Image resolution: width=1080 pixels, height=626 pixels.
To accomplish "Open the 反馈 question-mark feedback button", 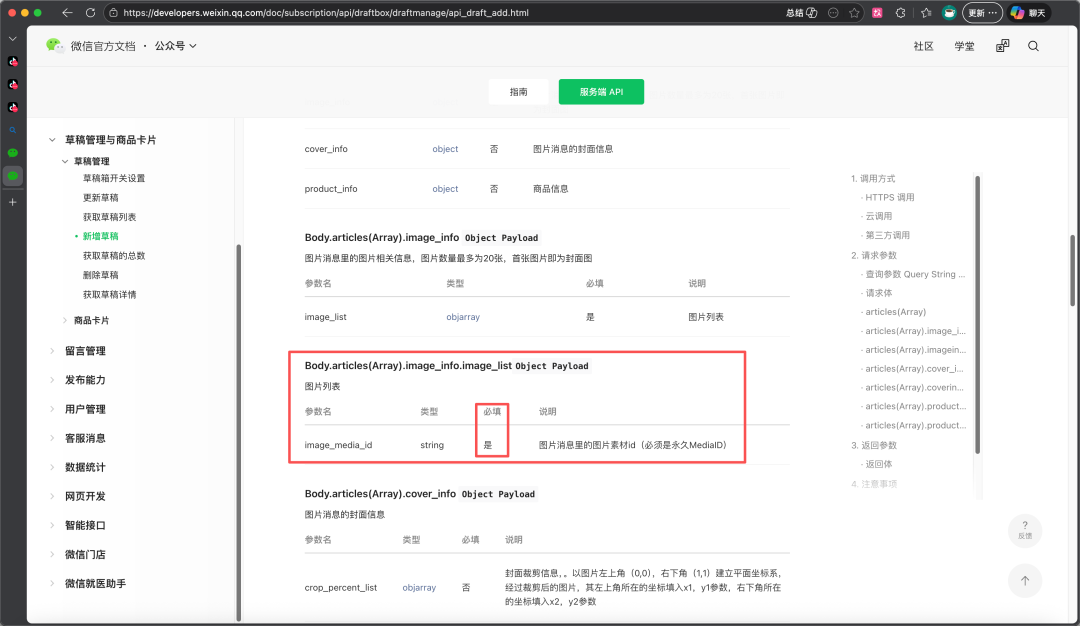I will click(1025, 530).
